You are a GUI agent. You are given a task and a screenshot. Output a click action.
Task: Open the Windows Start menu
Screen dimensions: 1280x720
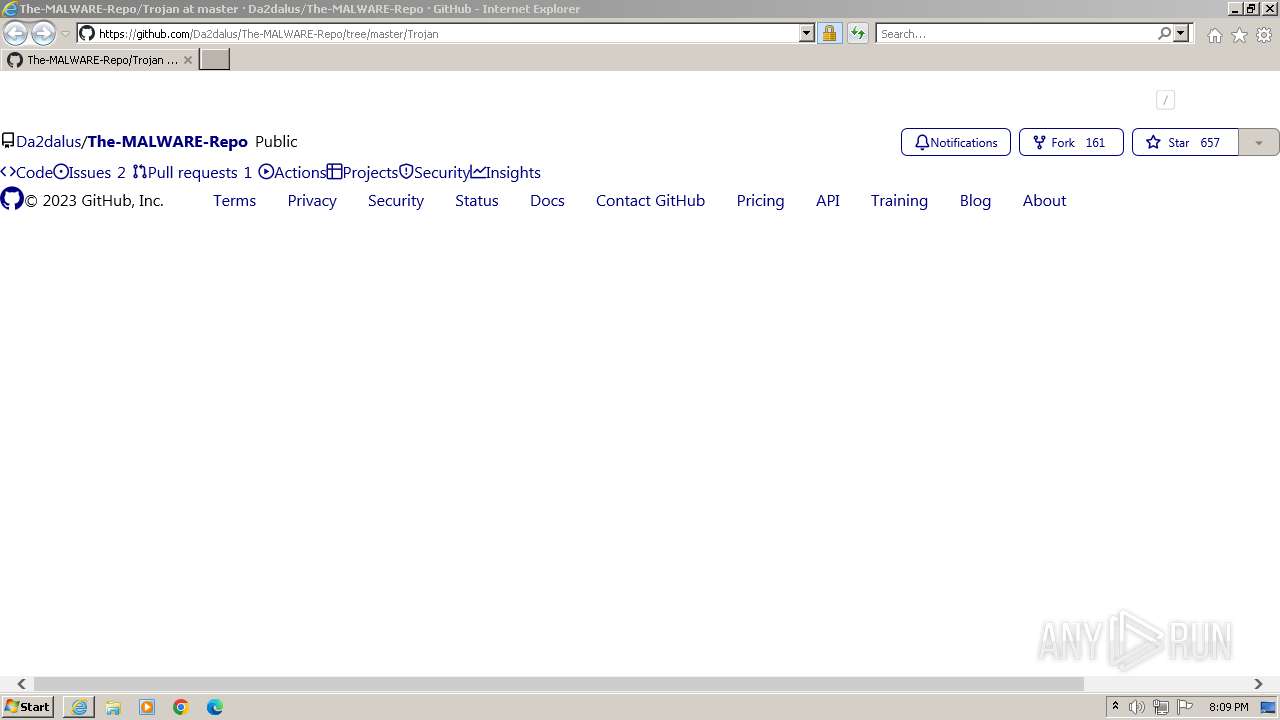[27, 707]
